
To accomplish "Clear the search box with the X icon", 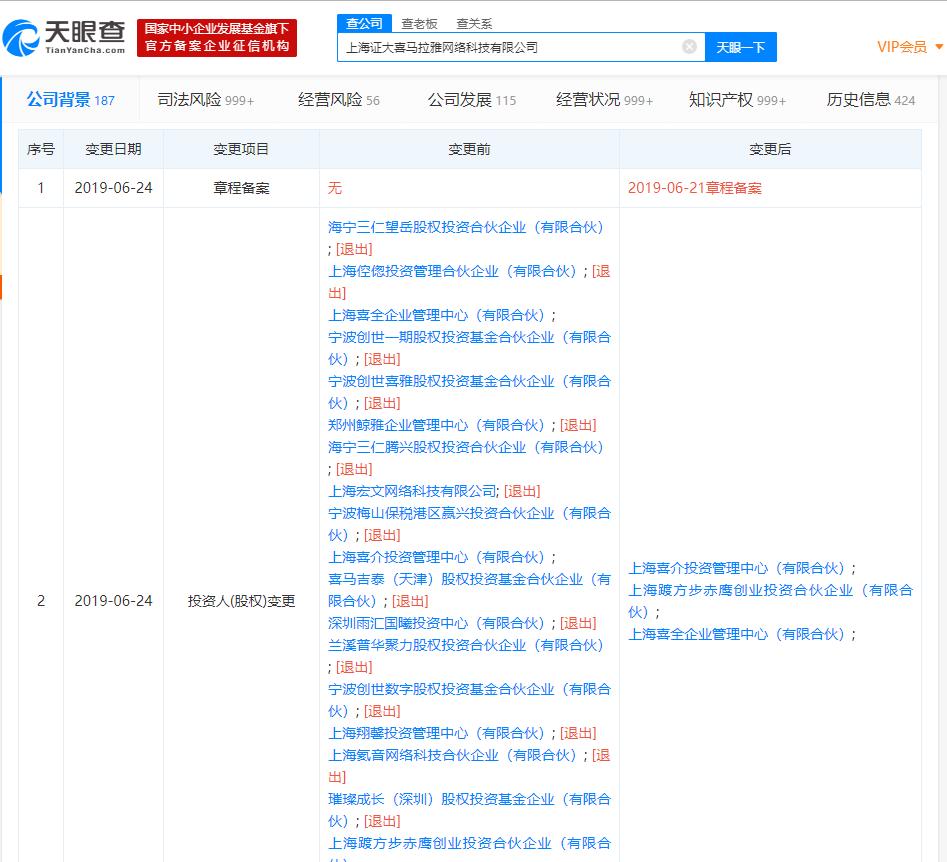I will [689, 46].
